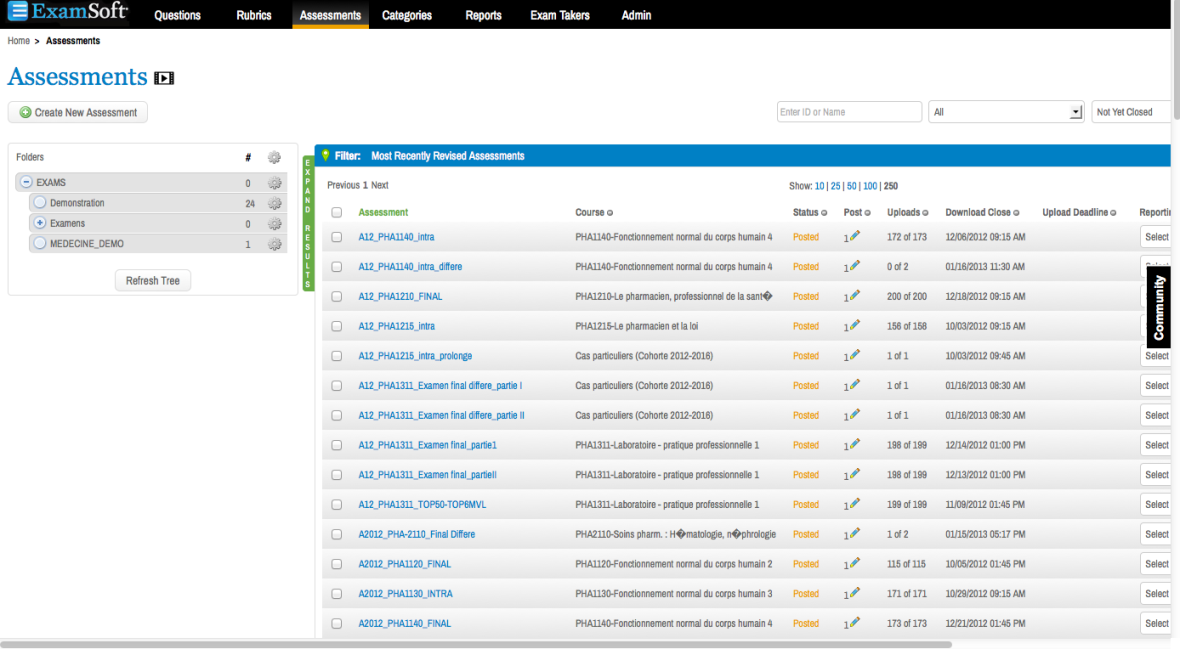The image size is (1180, 649).
Task: Open the ExamSoft hamburger menu icon
Action: 17,11
